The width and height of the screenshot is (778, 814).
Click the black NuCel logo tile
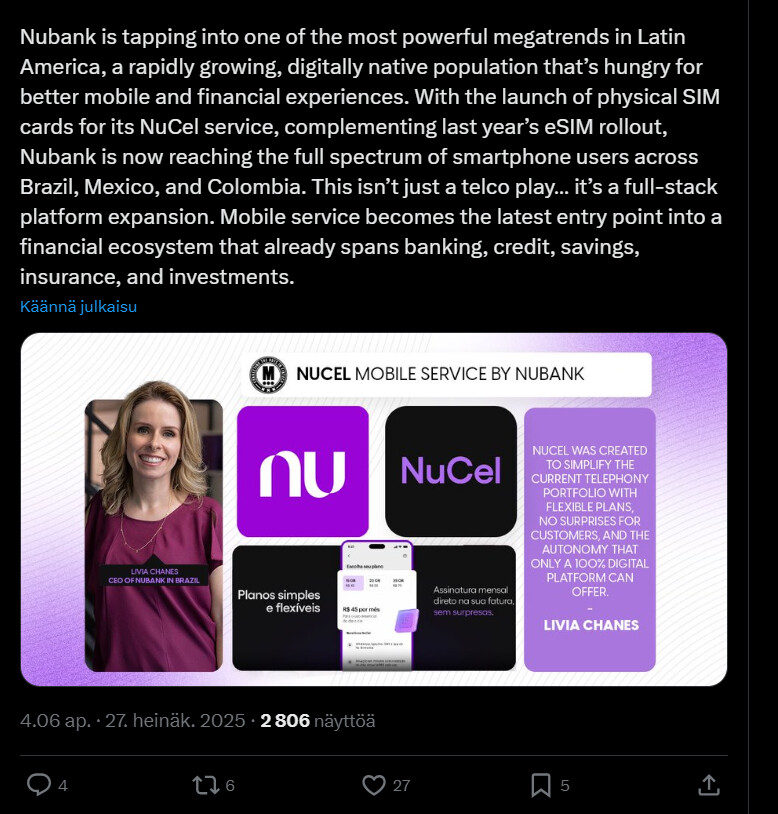point(450,471)
